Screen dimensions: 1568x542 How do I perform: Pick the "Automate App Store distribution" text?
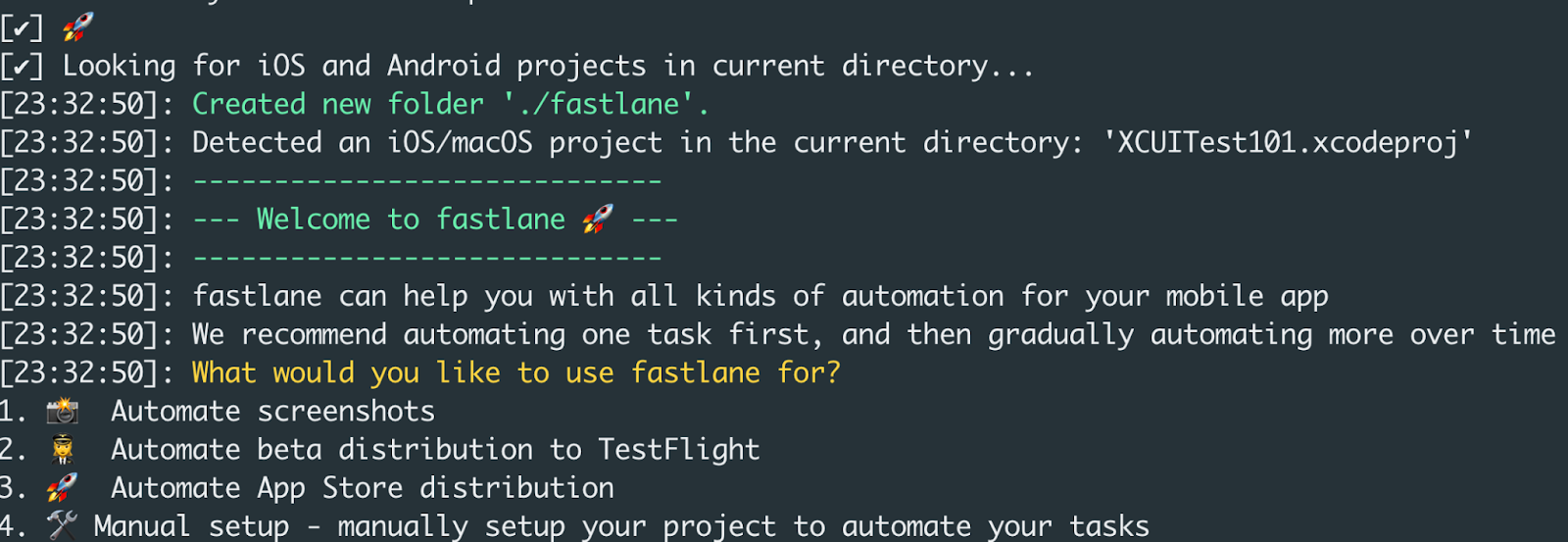coord(363,487)
